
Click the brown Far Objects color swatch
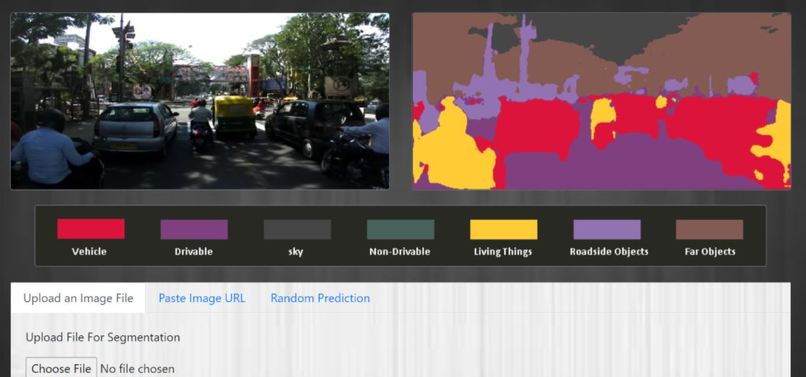709,229
